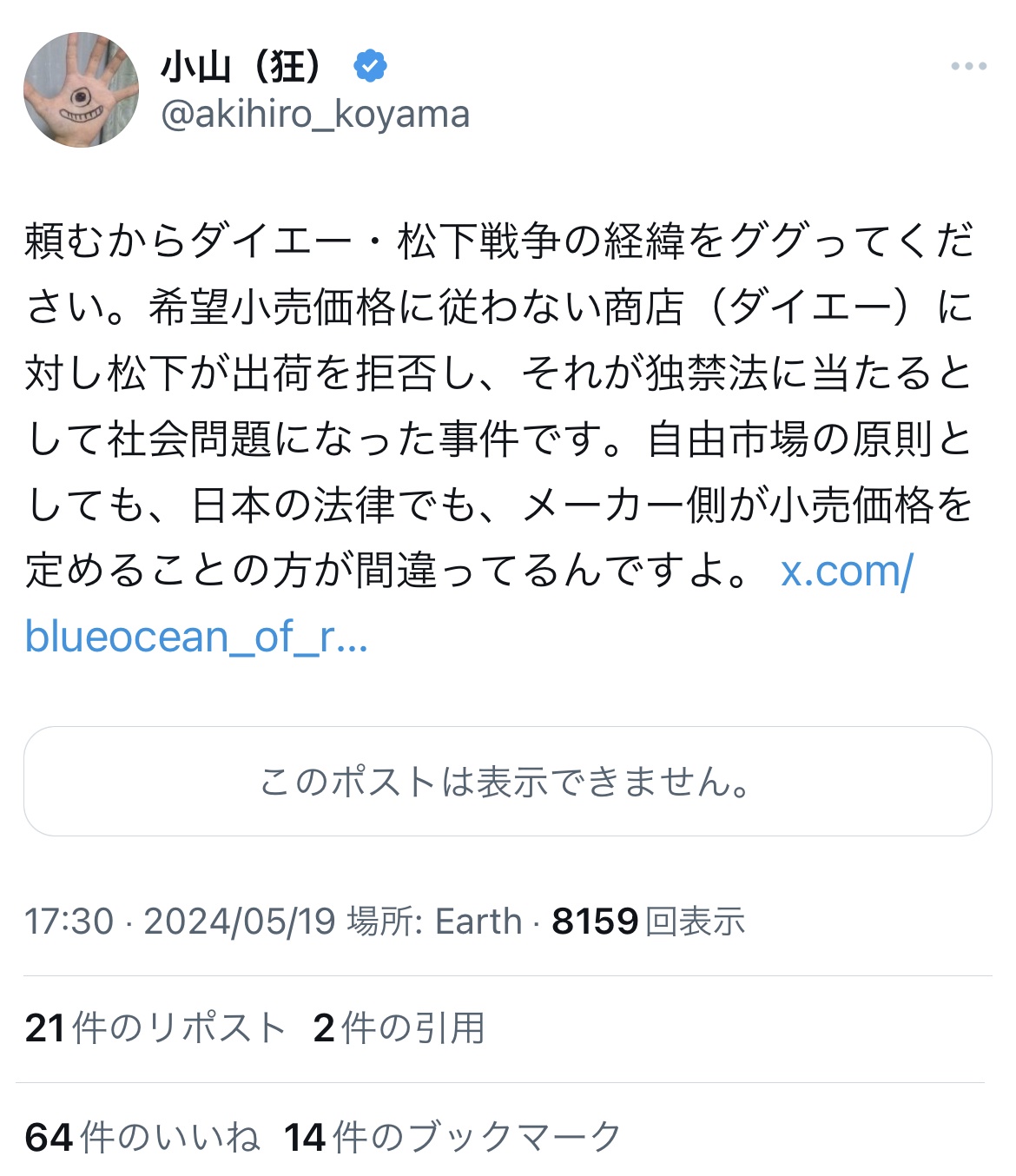This screenshot has width=1016, height=1176.
Task: Click the 2024/05/19 date
Action: click(240, 922)
